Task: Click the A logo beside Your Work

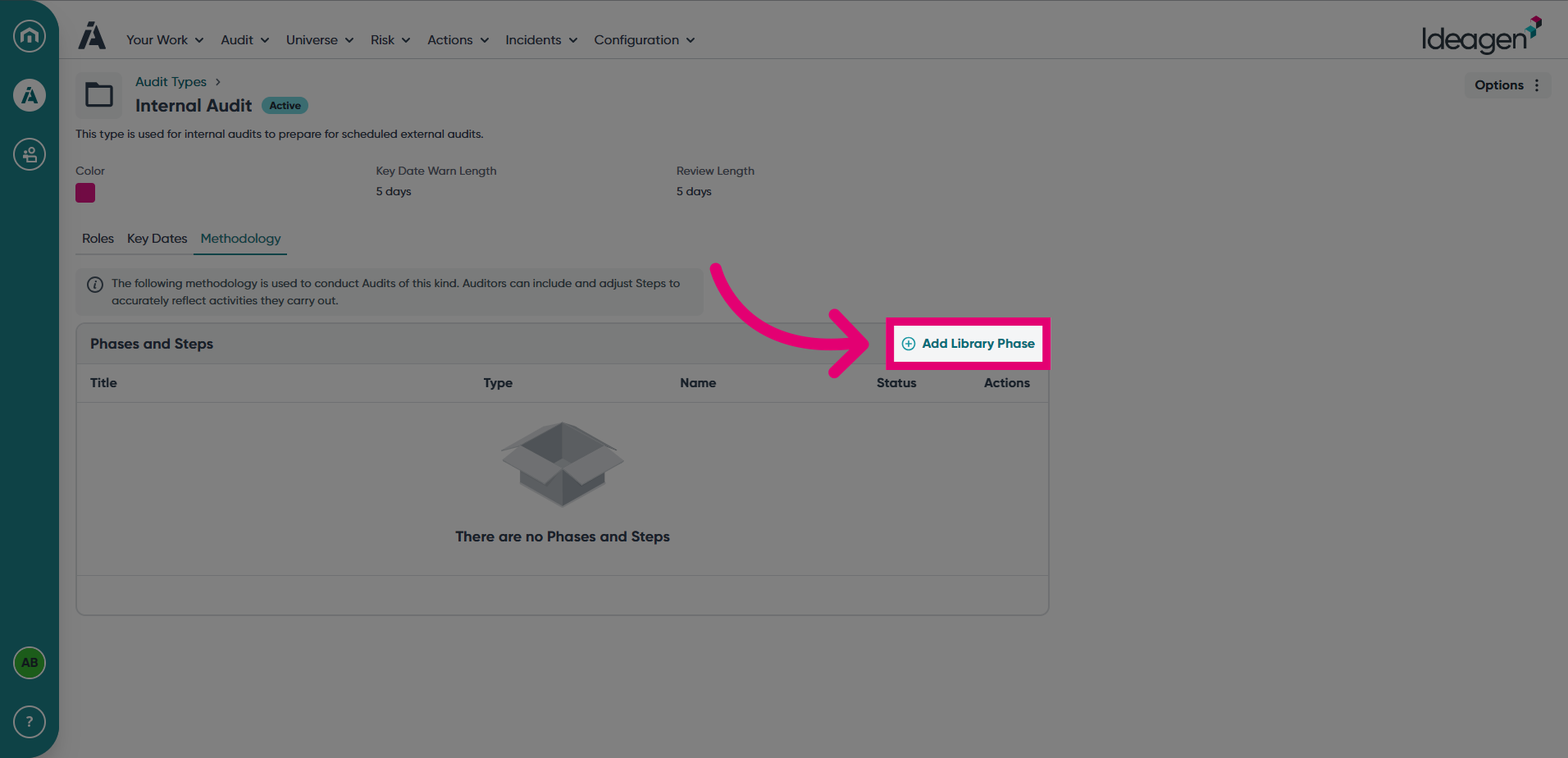Action: [92, 36]
